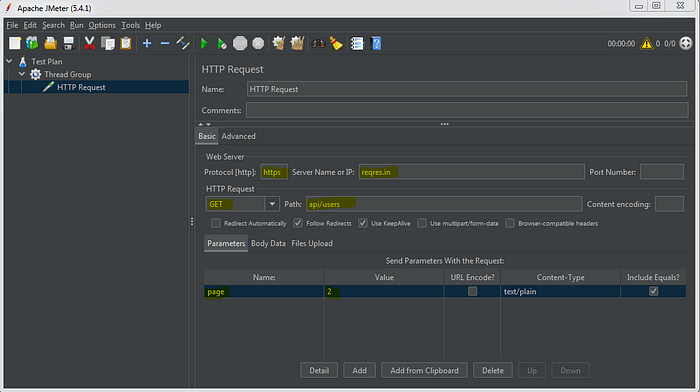Viewport: 700px width, 392px height.
Task: Enable Browser-compatible headers checkbox
Action: (x=510, y=223)
